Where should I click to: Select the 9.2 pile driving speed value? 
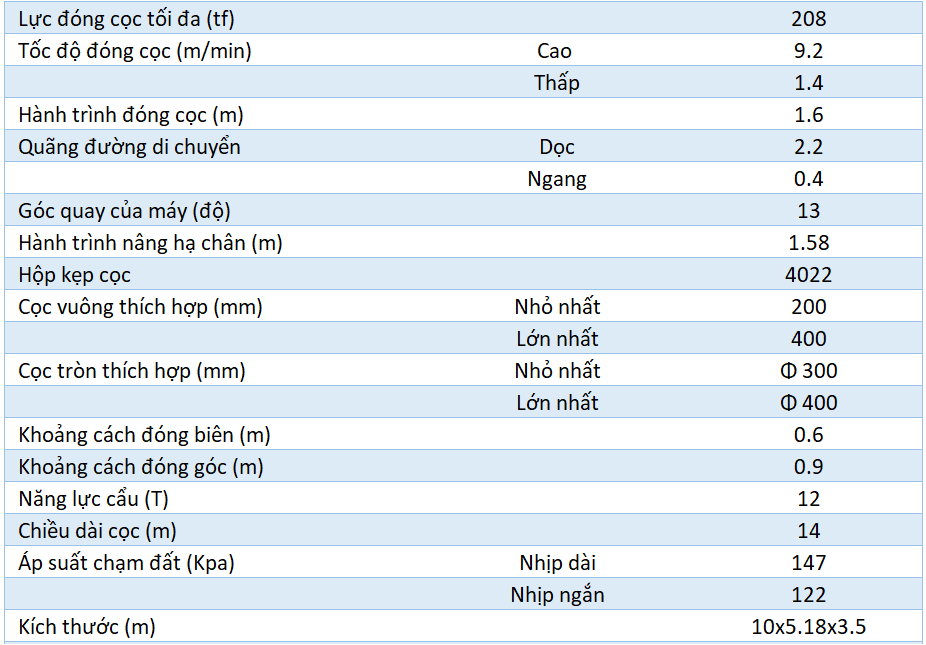point(808,51)
